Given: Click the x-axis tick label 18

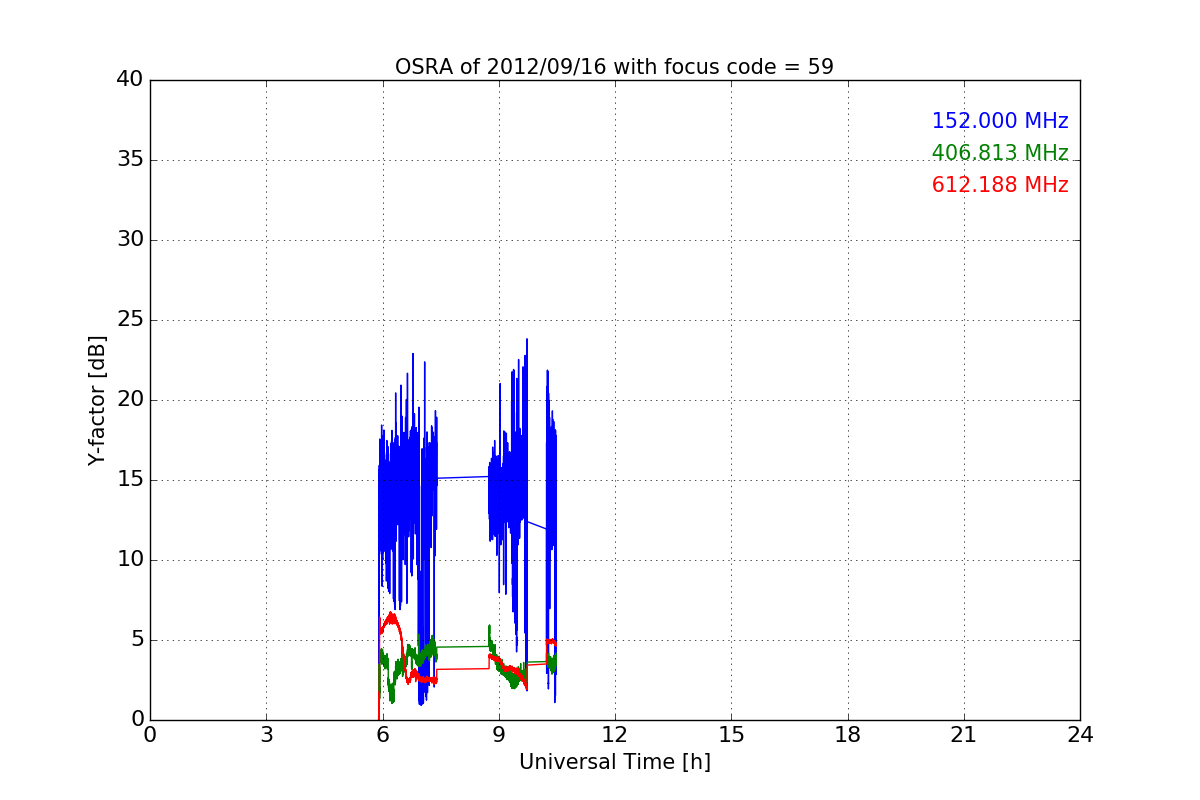Looking at the screenshot, I should click(x=848, y=735).
